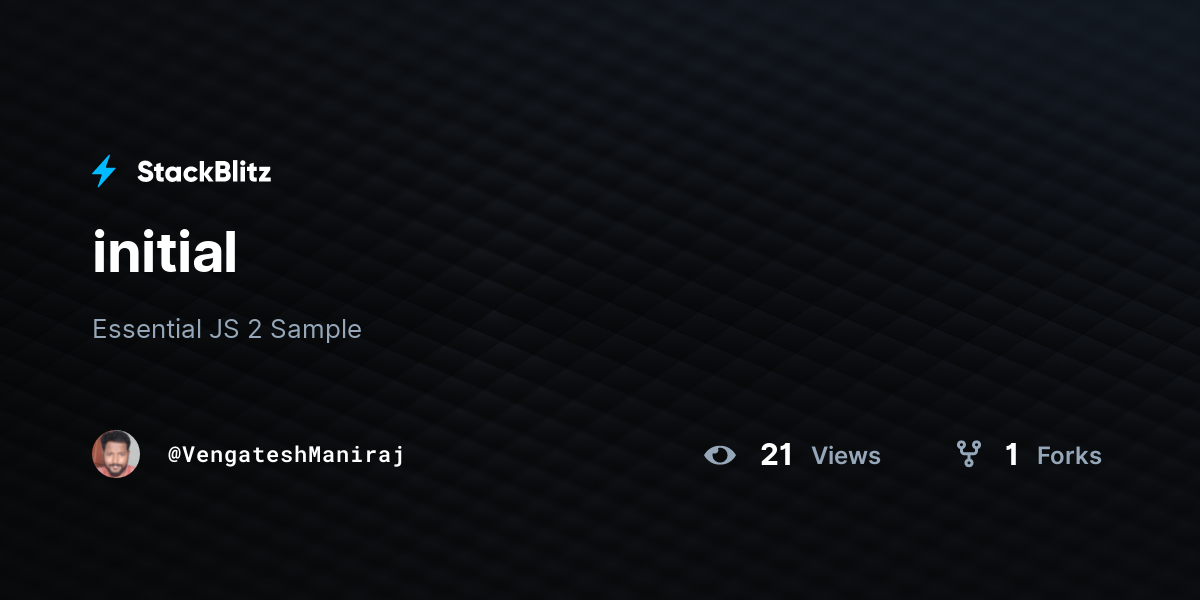
Task: Click the word "Essential" in the description
Action: 145,329
